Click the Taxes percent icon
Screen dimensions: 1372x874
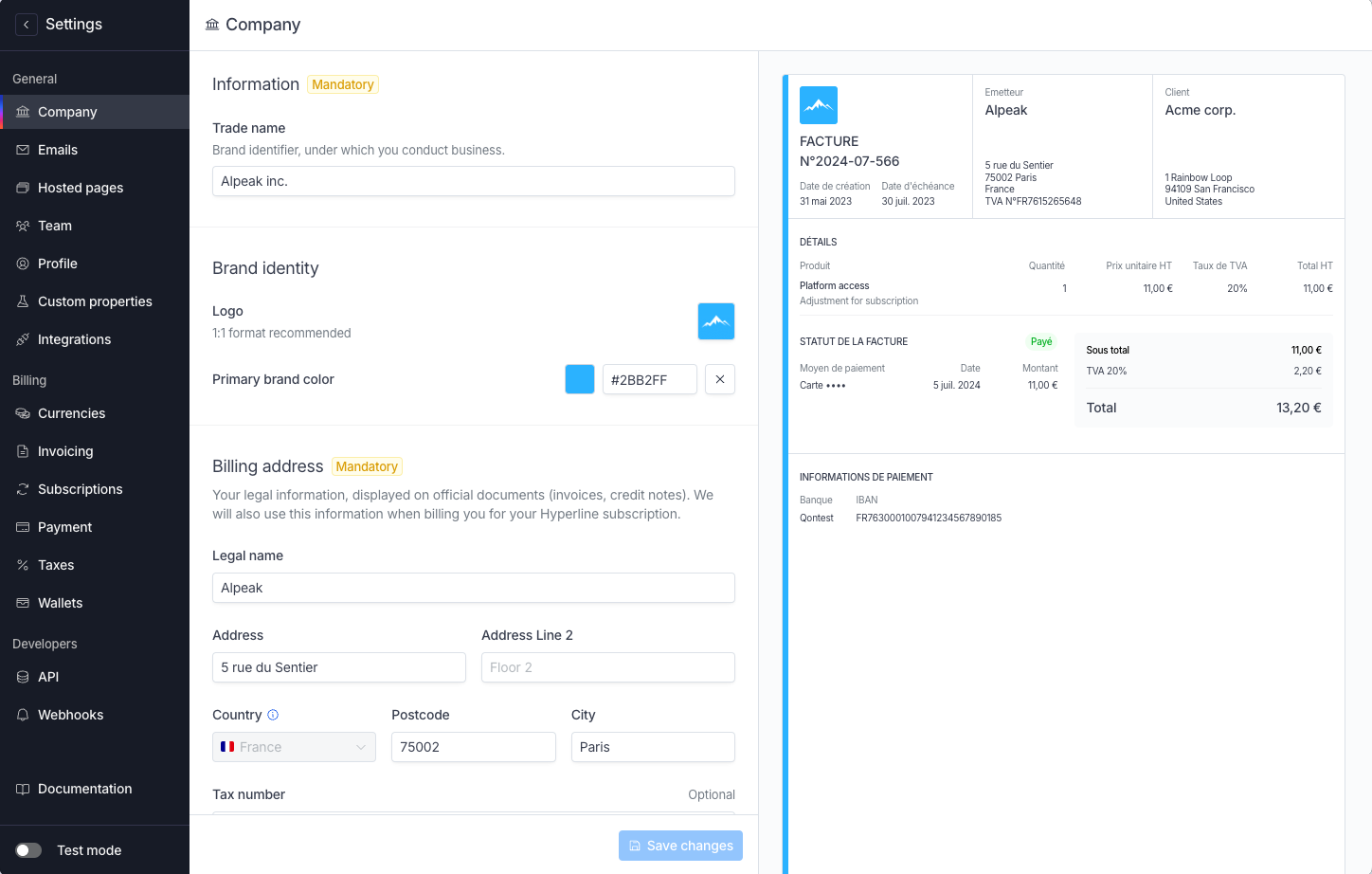pos(23,565)
